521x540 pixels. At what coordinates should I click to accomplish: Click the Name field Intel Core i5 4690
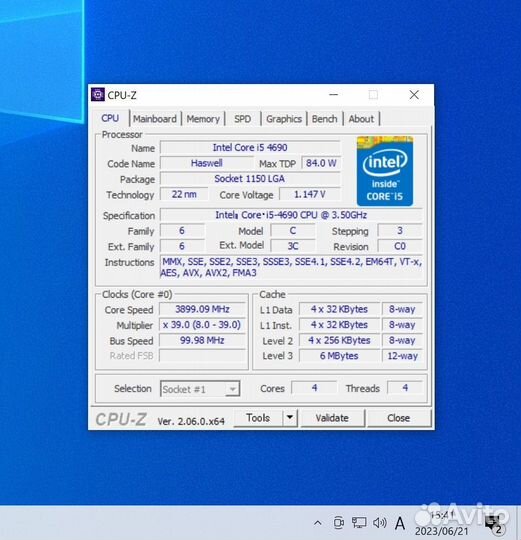click(x=250, y=148)
